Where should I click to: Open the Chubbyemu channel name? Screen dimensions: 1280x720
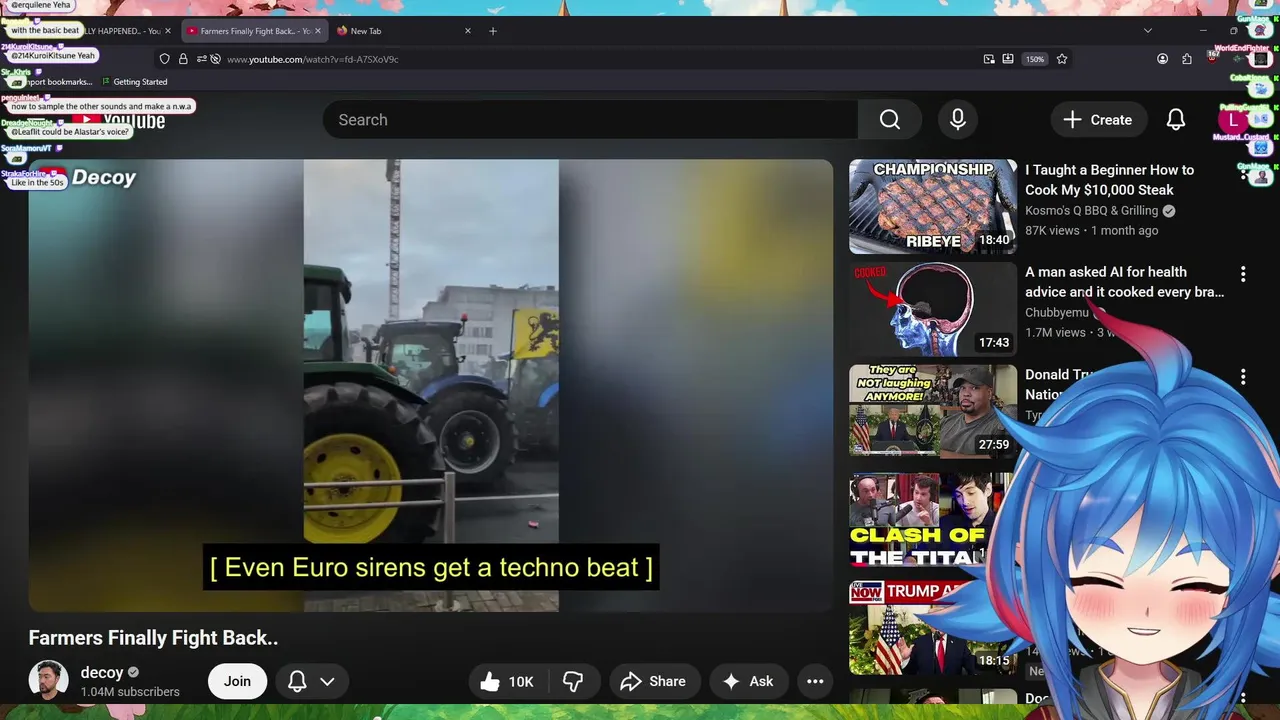tap(1057, 313)
